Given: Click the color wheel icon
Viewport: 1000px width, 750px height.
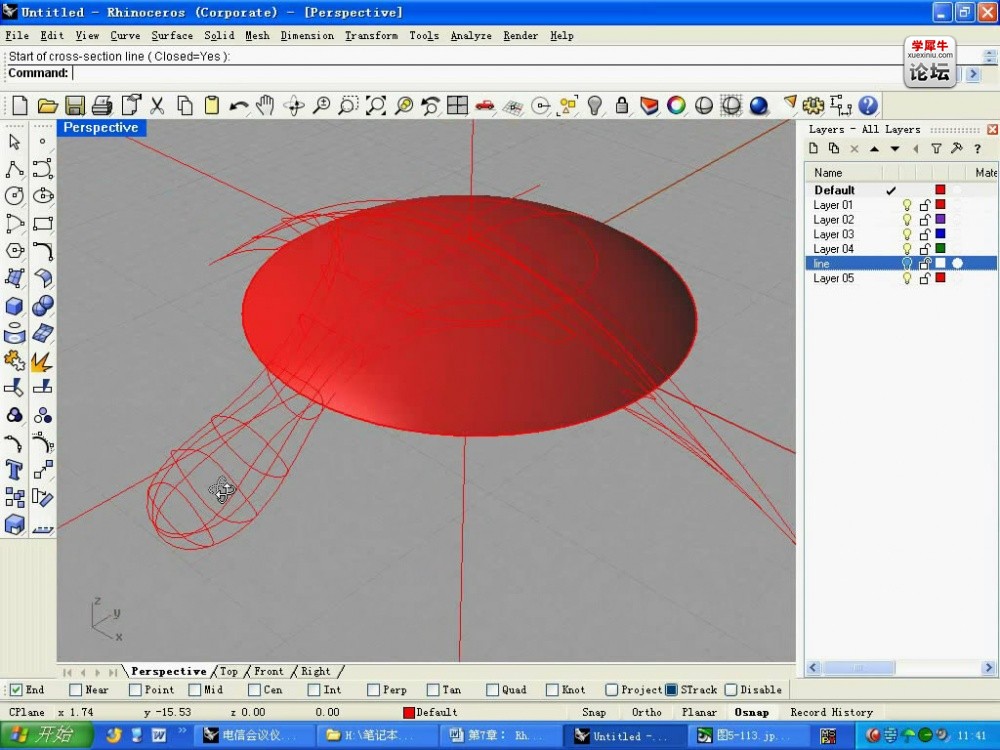Looking at the screenshot, I should (x=676, y=105).
